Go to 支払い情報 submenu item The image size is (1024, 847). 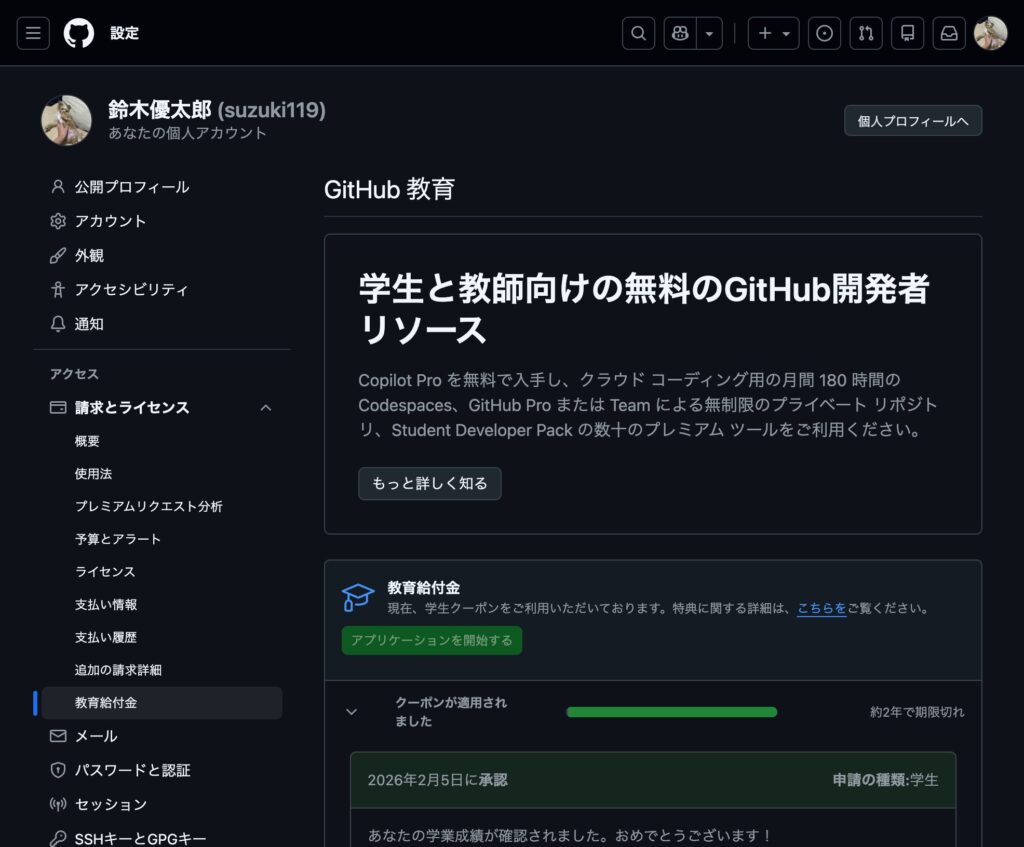106,604
